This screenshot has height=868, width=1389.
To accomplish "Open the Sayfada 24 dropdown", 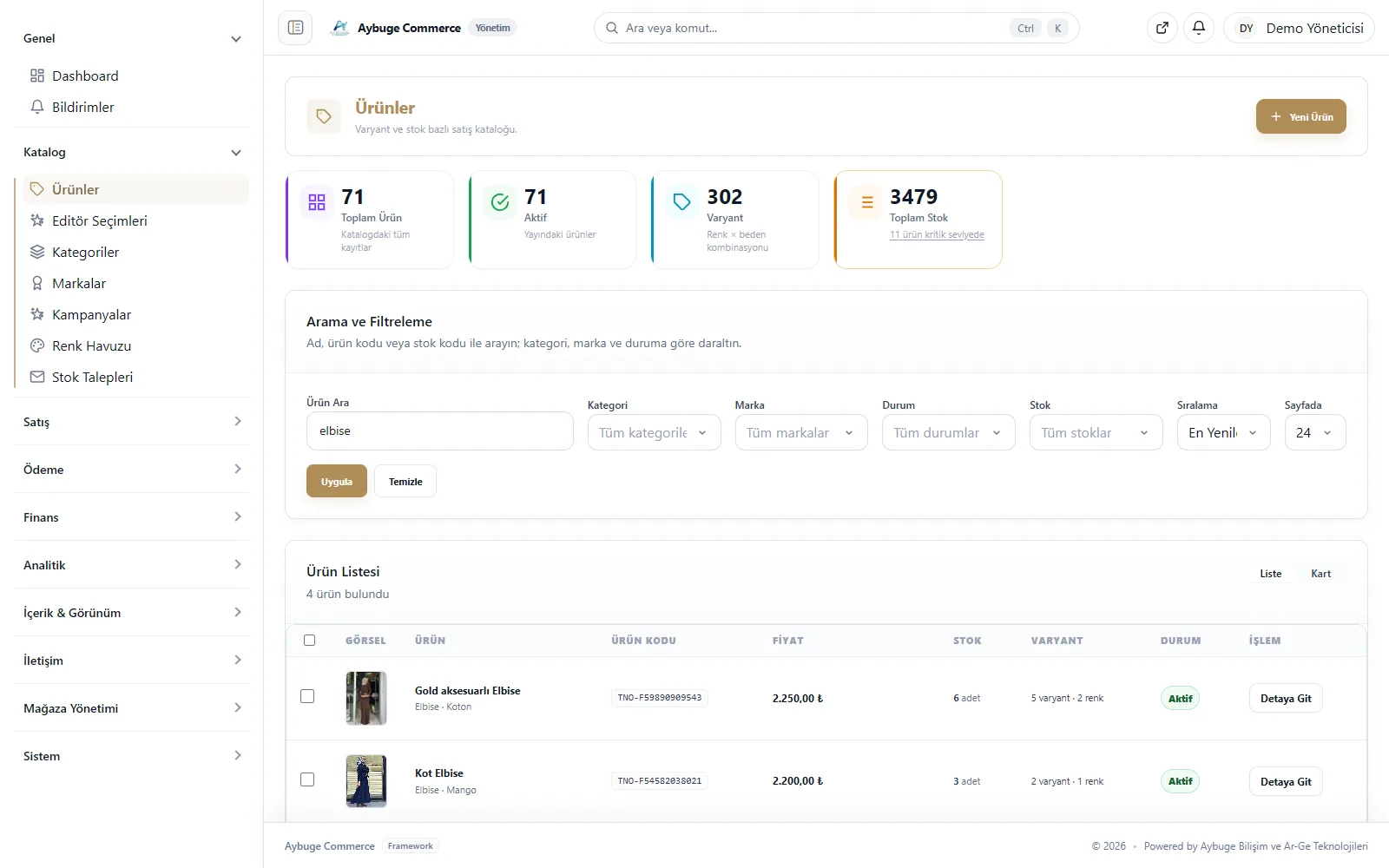I will [1315, 432].
